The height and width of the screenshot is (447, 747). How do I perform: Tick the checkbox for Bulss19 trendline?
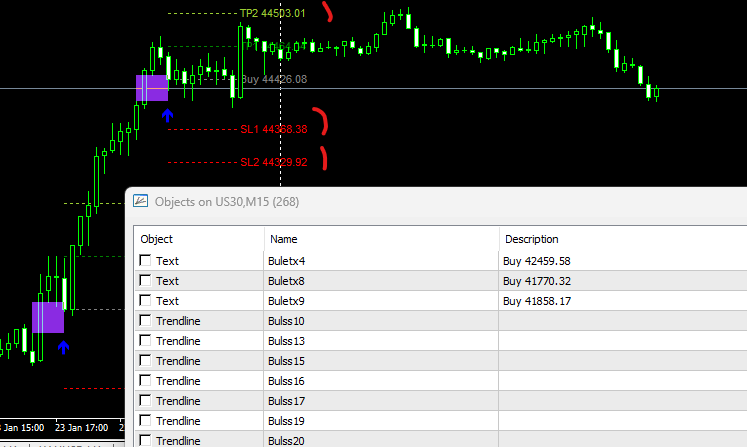click(145, 420)
